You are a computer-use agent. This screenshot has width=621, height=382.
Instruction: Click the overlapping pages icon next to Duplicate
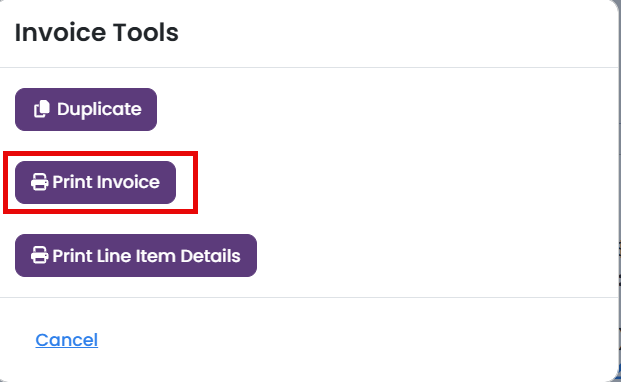pos(42,109)
